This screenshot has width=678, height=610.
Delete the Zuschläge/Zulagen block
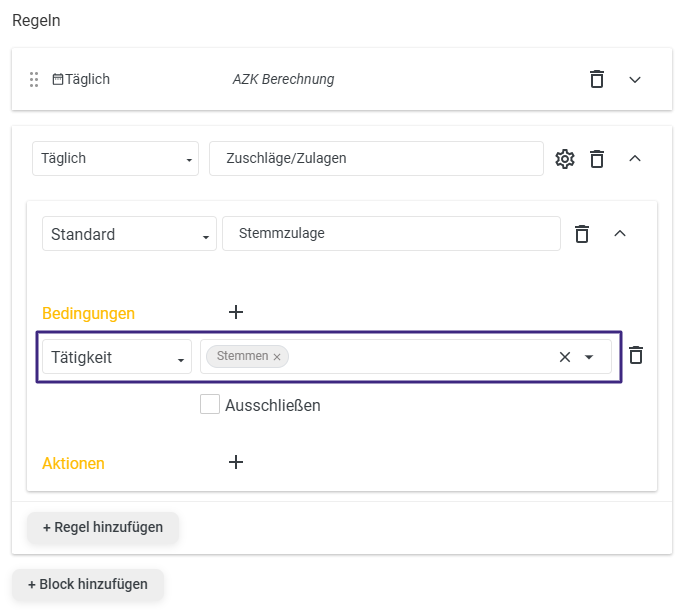597,159
